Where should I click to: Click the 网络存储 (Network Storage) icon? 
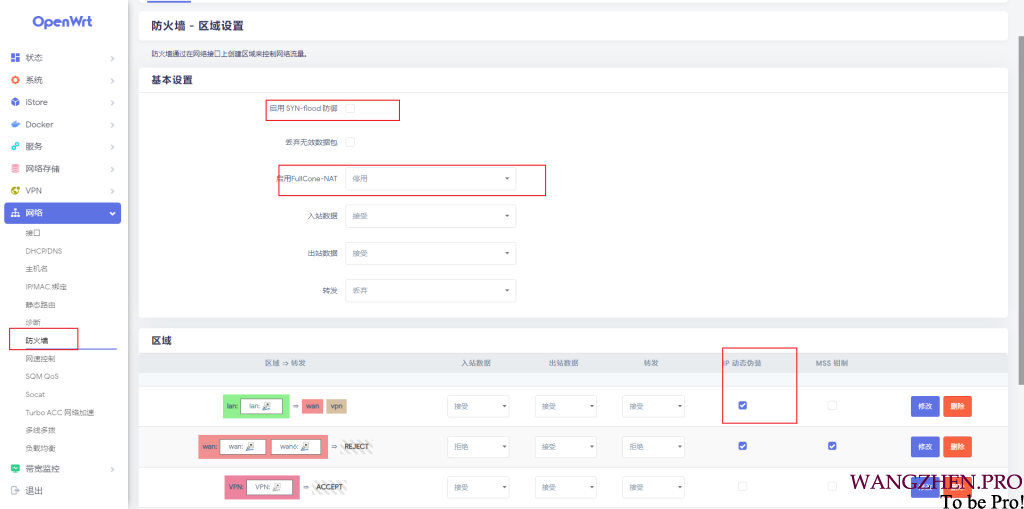(x=15, y=168)
